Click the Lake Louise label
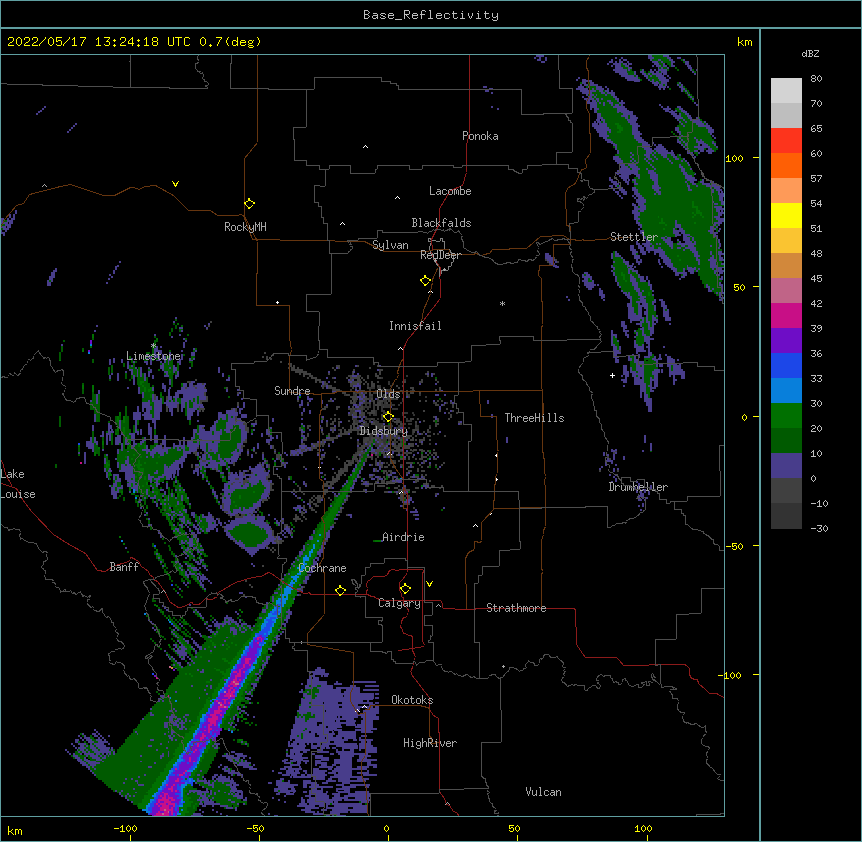The width and height of the screenshot is (862, 842). pyautogui.click(x=16, y=484)
